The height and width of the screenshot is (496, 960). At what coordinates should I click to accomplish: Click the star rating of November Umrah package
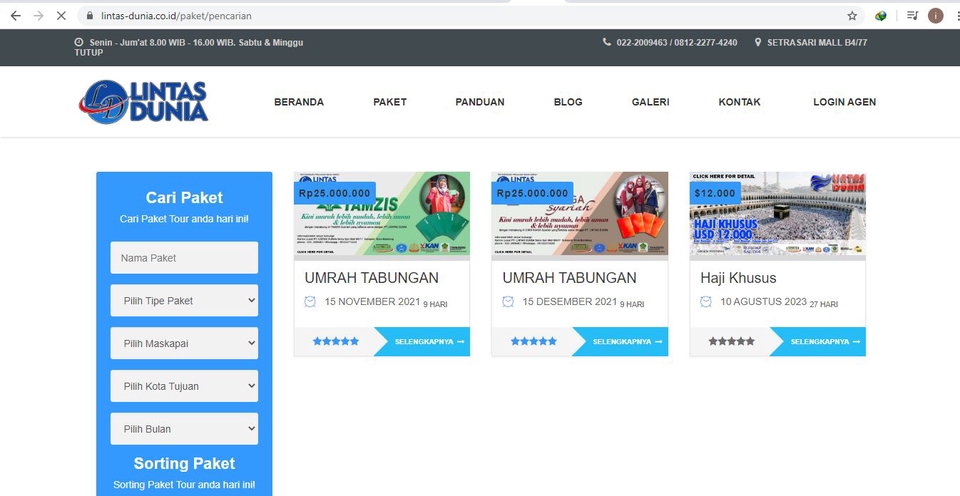pyautogui.click(x=336, y=341)
